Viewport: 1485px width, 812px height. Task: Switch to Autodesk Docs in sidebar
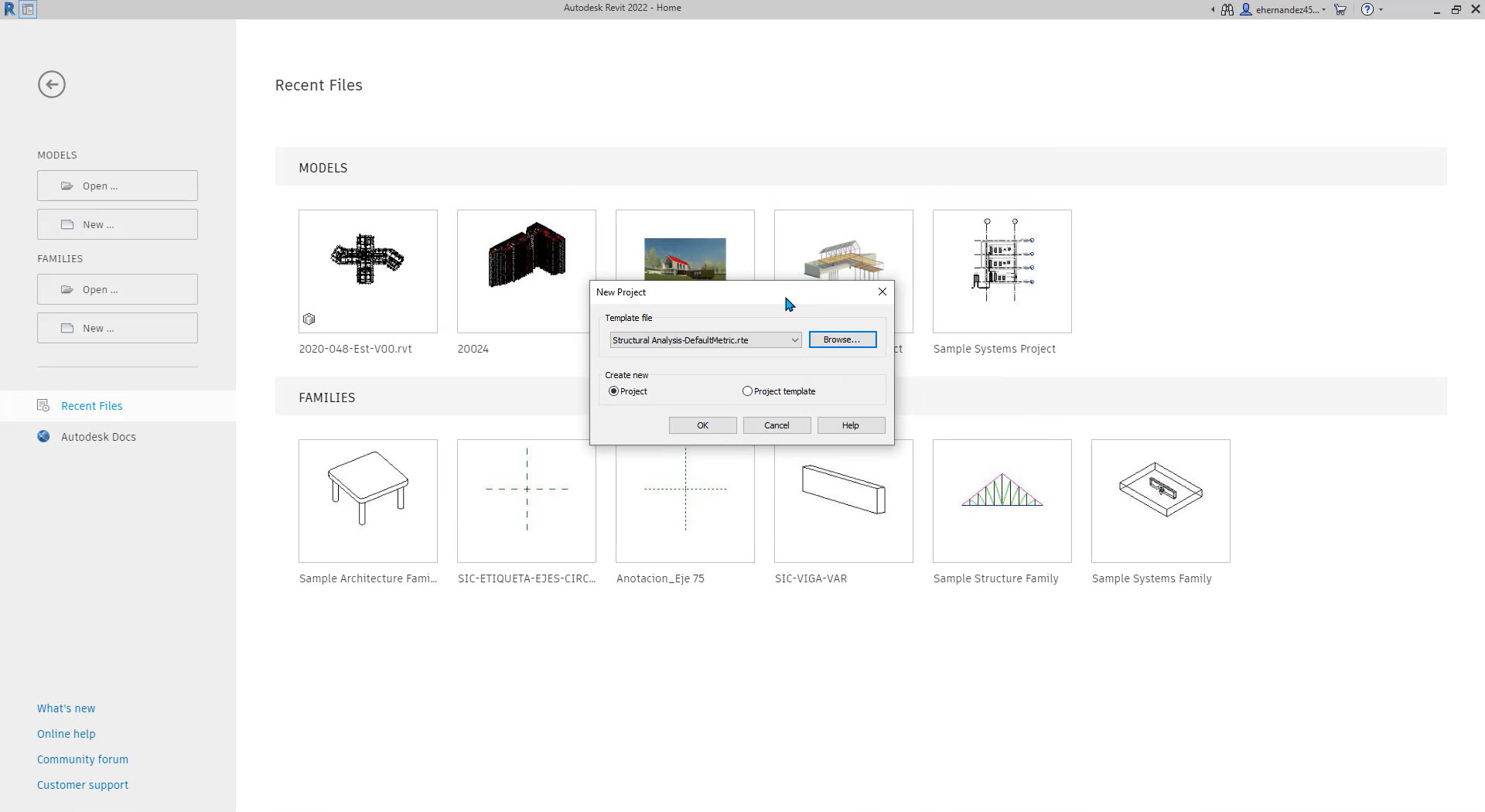(x=98, y=437)
